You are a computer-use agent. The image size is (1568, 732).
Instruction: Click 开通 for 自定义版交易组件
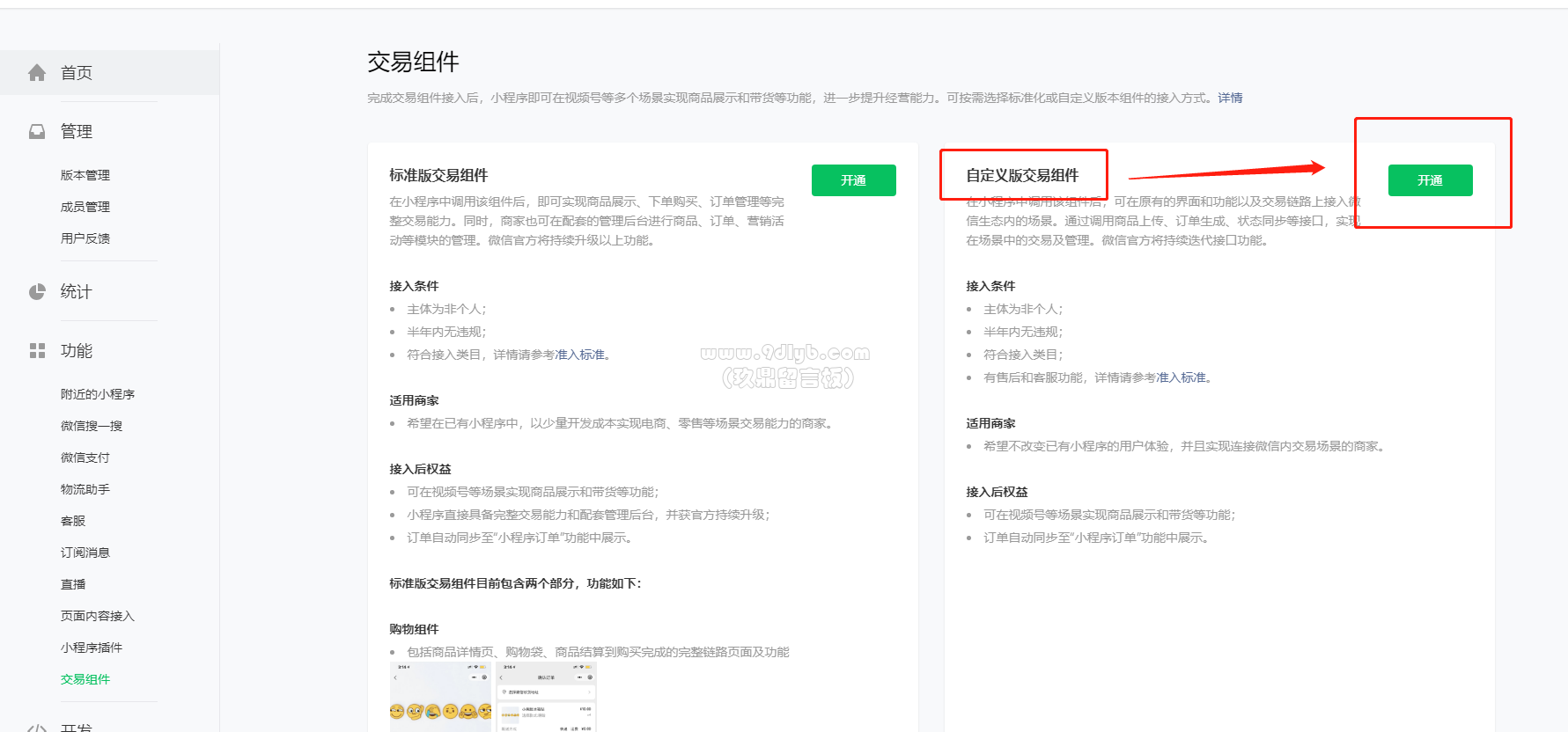point(1431,180)
